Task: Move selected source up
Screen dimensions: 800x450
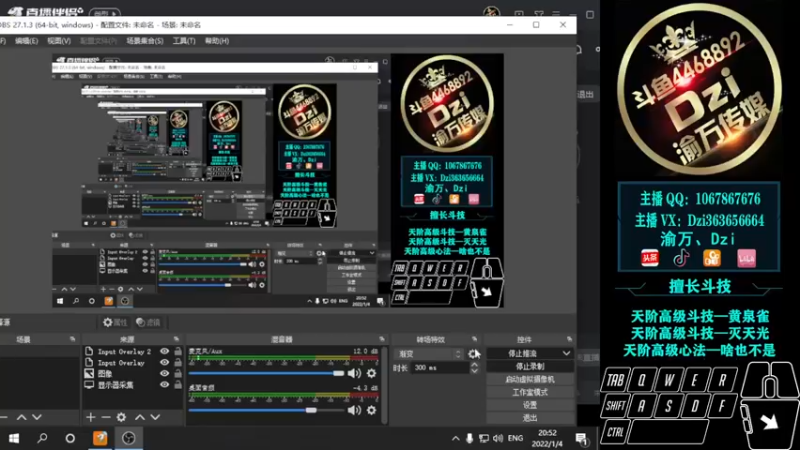Action: tap(140, 417)
